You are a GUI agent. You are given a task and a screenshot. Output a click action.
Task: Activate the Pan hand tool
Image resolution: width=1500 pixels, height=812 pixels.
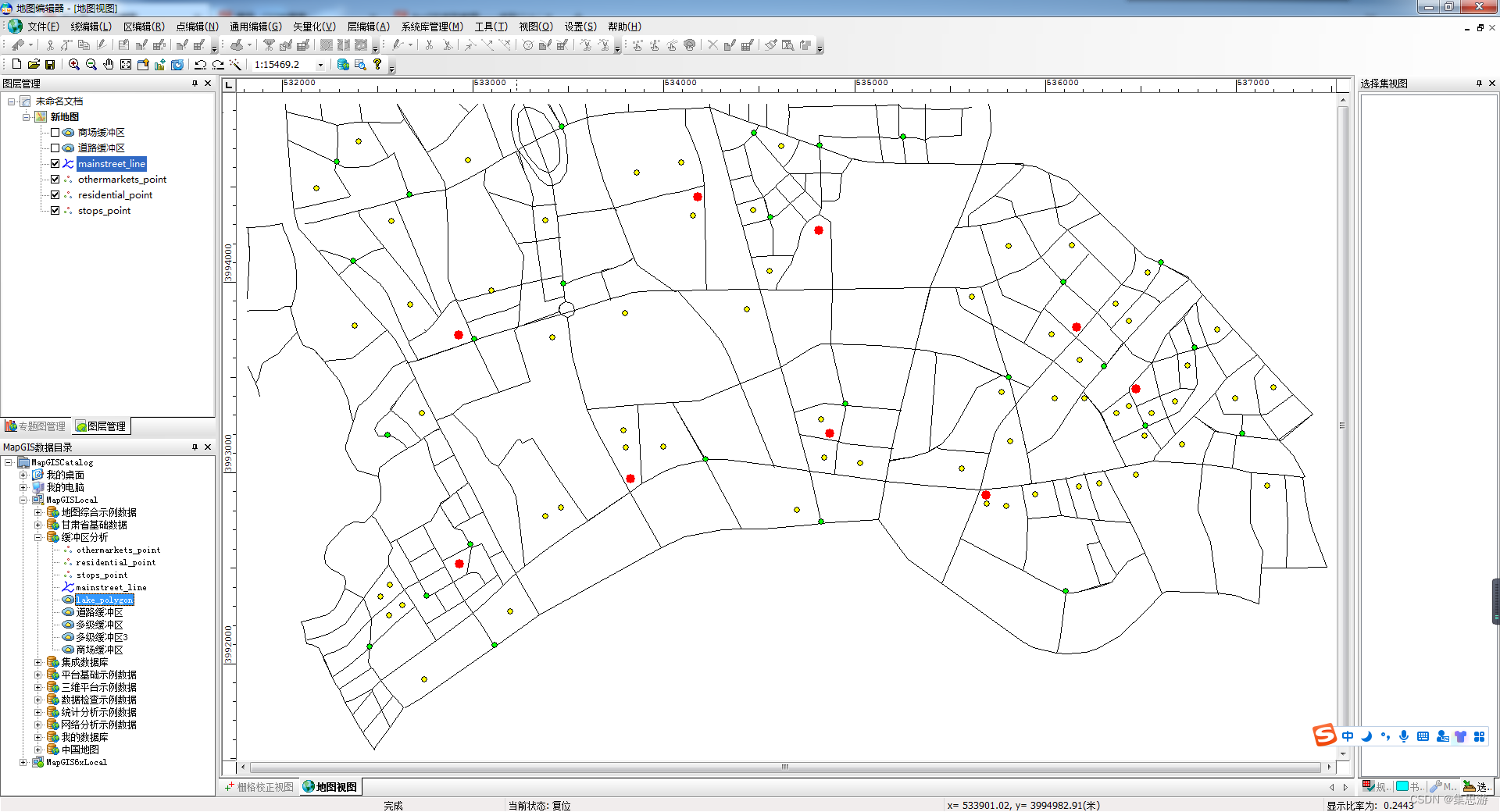109,64
